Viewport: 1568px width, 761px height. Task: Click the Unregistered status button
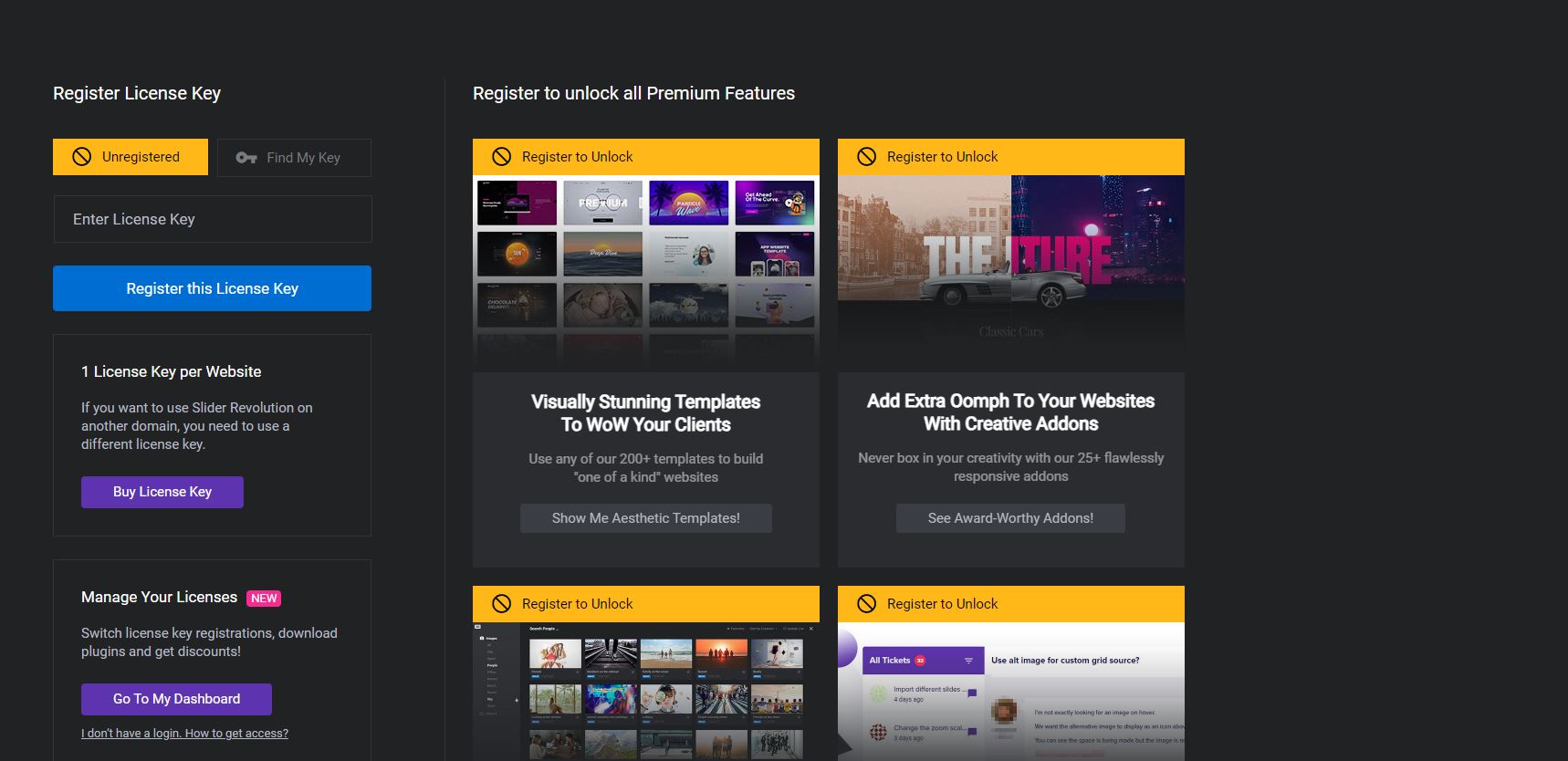[x=131, y=157]
